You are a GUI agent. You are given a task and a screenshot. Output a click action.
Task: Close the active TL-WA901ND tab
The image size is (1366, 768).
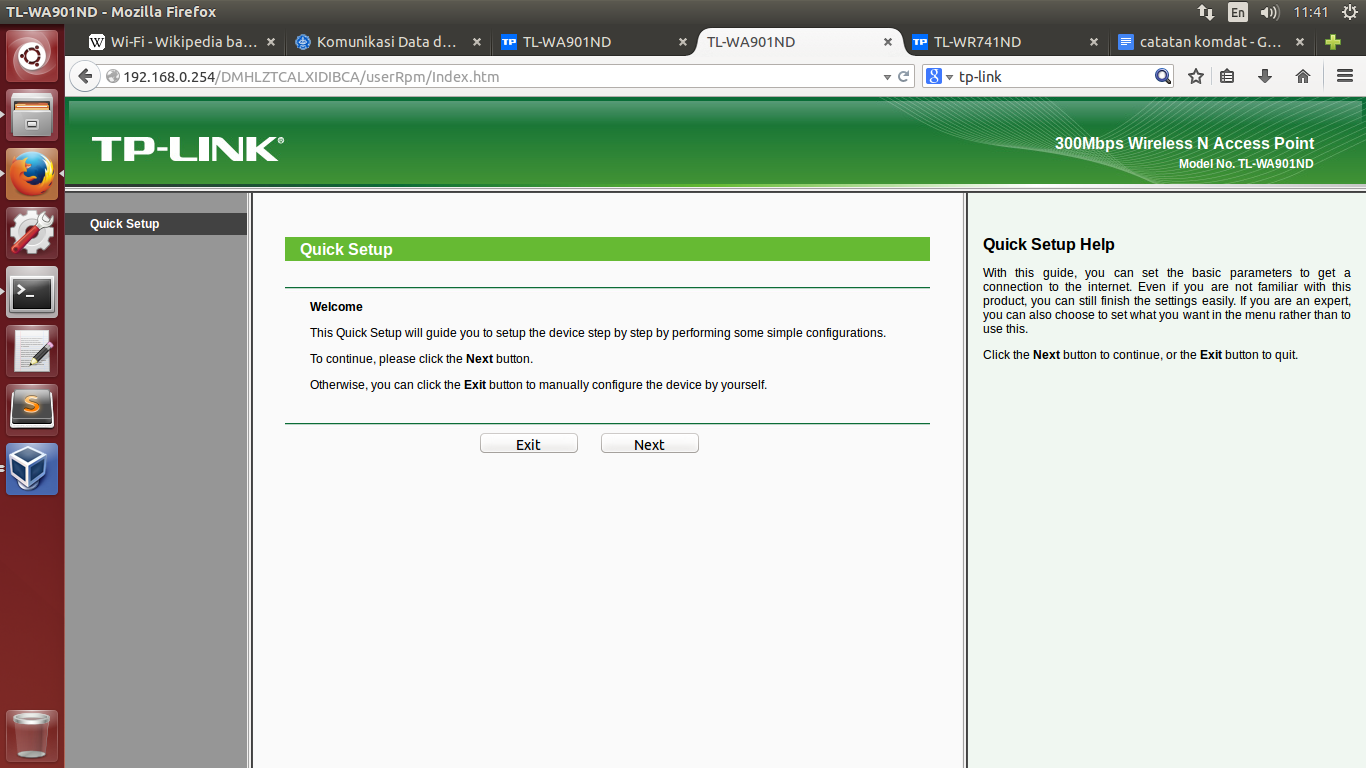click(x=889, y=42)
